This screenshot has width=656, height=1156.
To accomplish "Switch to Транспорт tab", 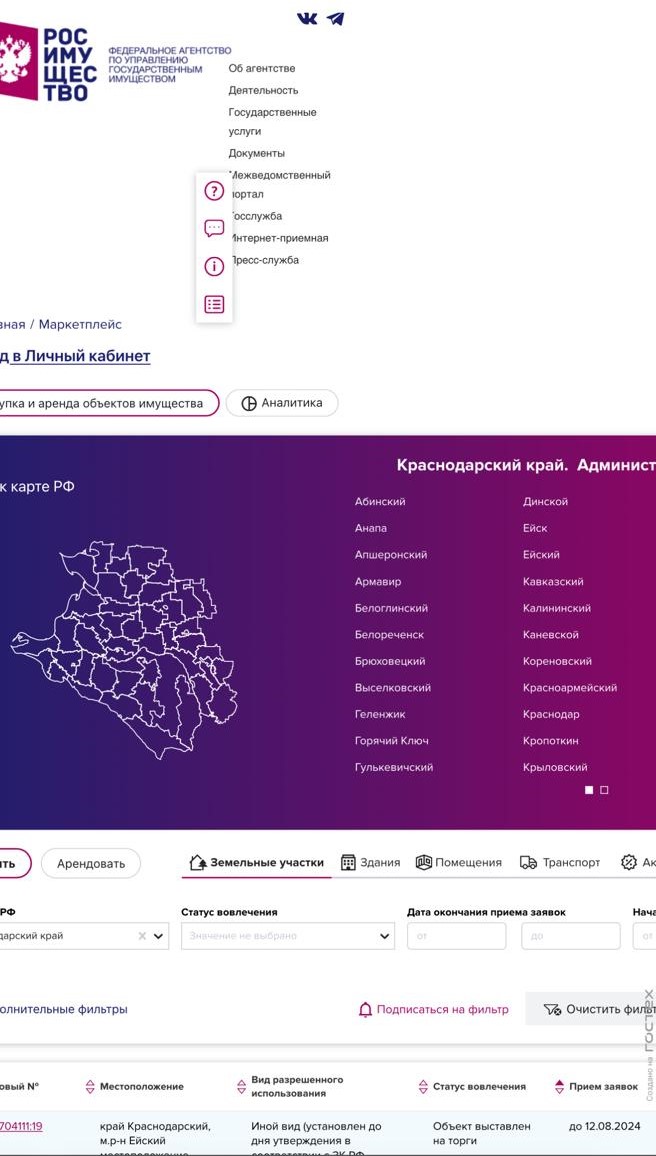I will (560, 862).
